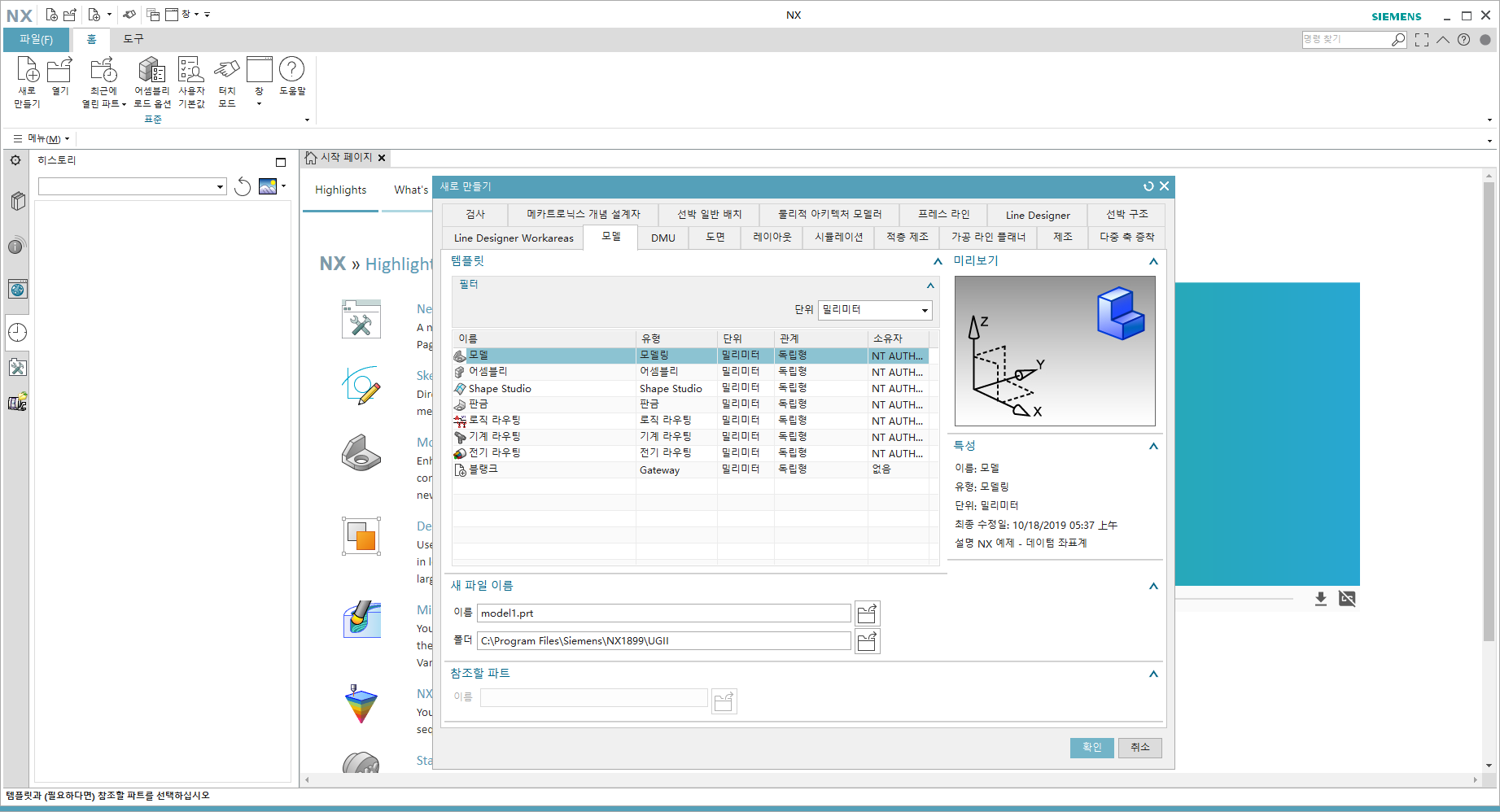Select the 도면 tab
The height and width of the screenshot is (812, 1500).
coord(715,237)
